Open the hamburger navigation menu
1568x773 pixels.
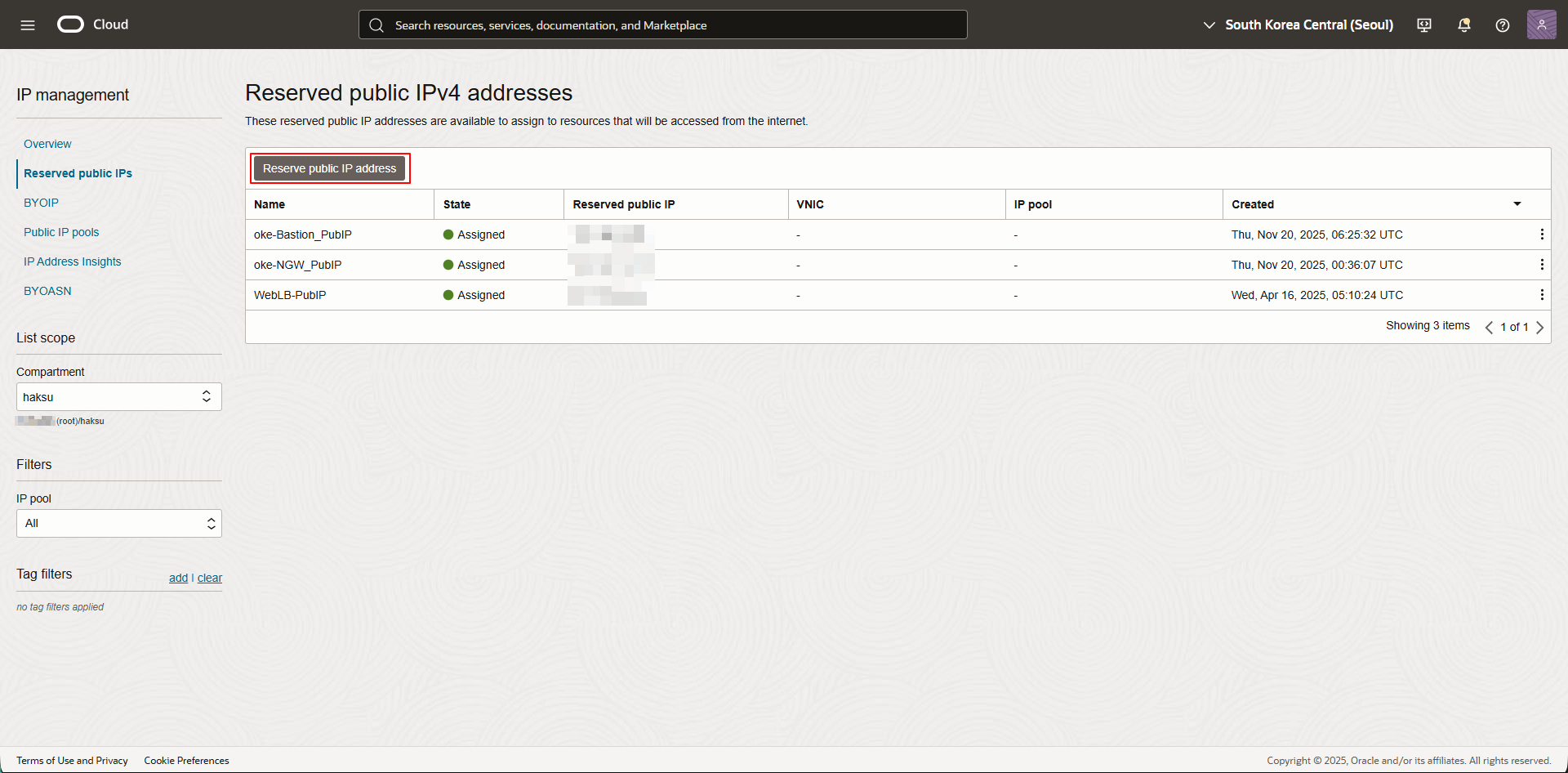point(28,25)
